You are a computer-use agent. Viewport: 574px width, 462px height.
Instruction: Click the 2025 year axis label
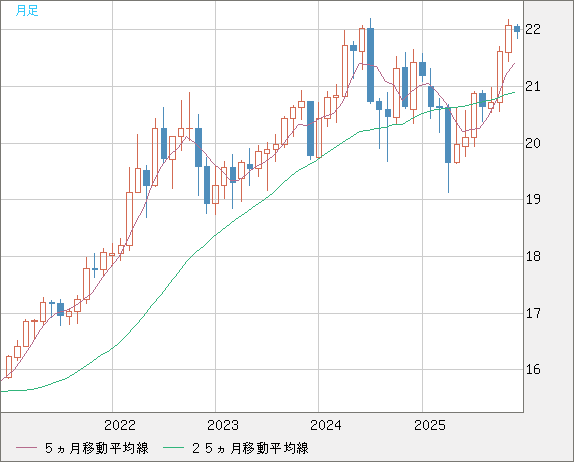pos(430,425)
